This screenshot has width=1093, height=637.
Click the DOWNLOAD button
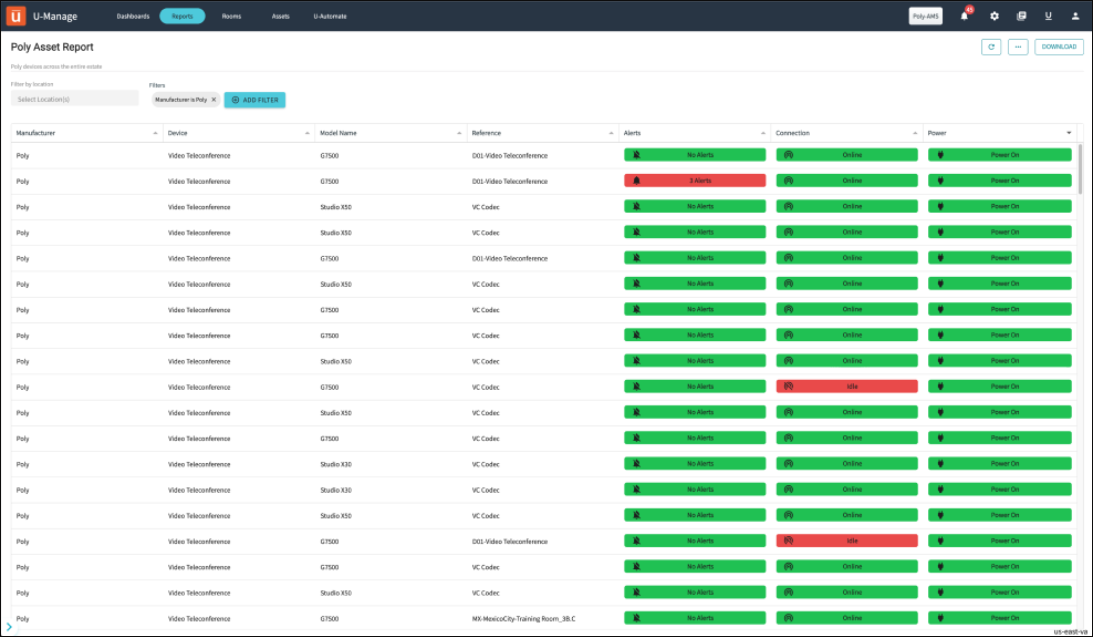click(x=1058, y=46)
